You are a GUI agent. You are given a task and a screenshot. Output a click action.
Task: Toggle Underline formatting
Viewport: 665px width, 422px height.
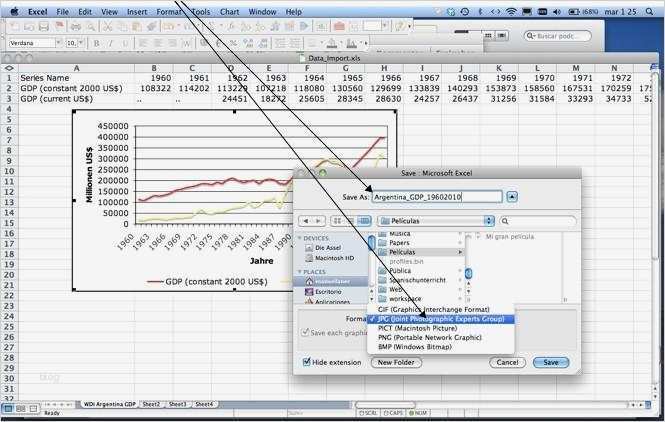point(125,43)
